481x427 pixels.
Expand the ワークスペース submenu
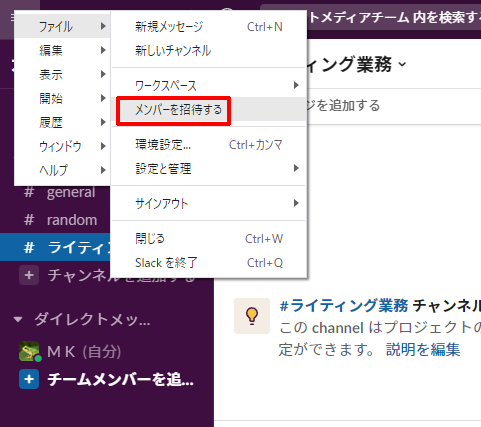click(209, 85)
